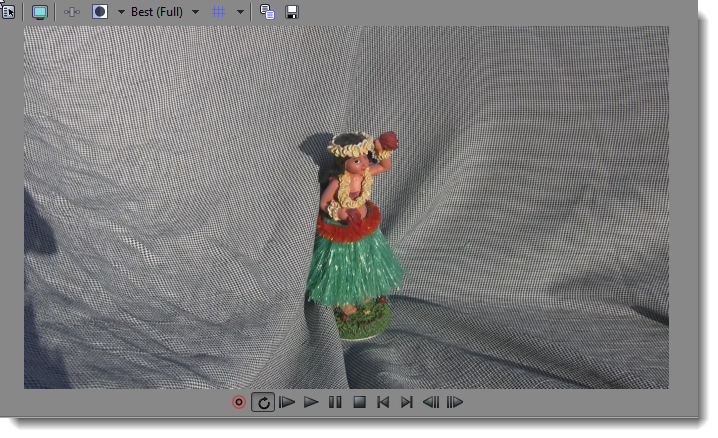This screenshot has height=438, width=718.
Task: Click the red Record button
Action: tap(239, 402)
